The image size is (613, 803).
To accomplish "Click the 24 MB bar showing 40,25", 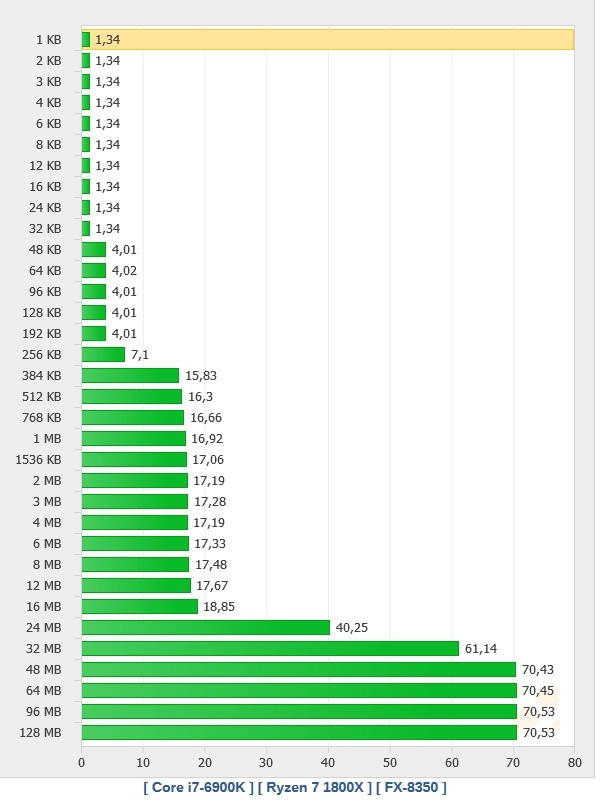I will 205,627.
